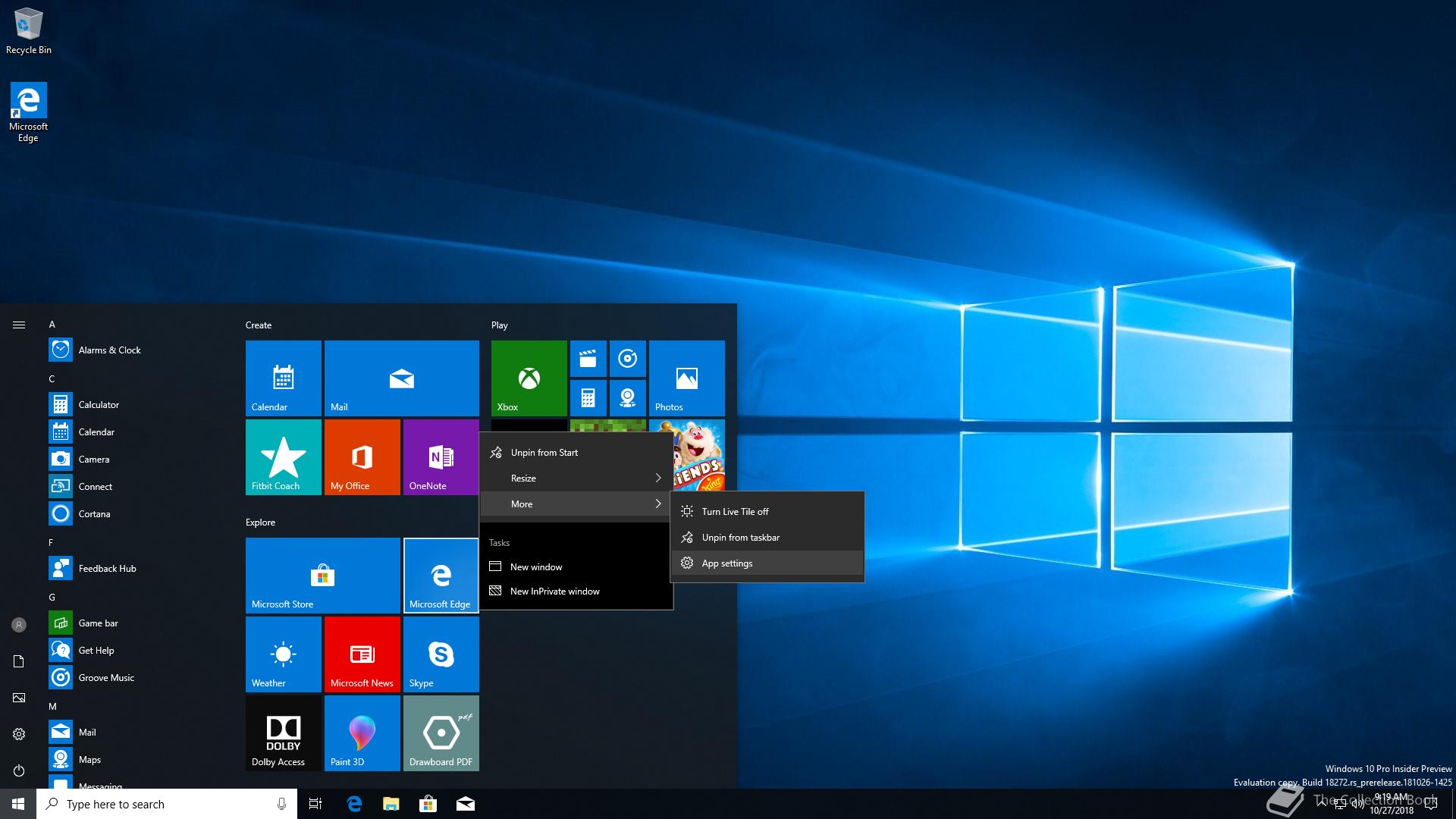1456x819 pixels.
Task: Click the microphone icon in search box
Action: point(281,804)
